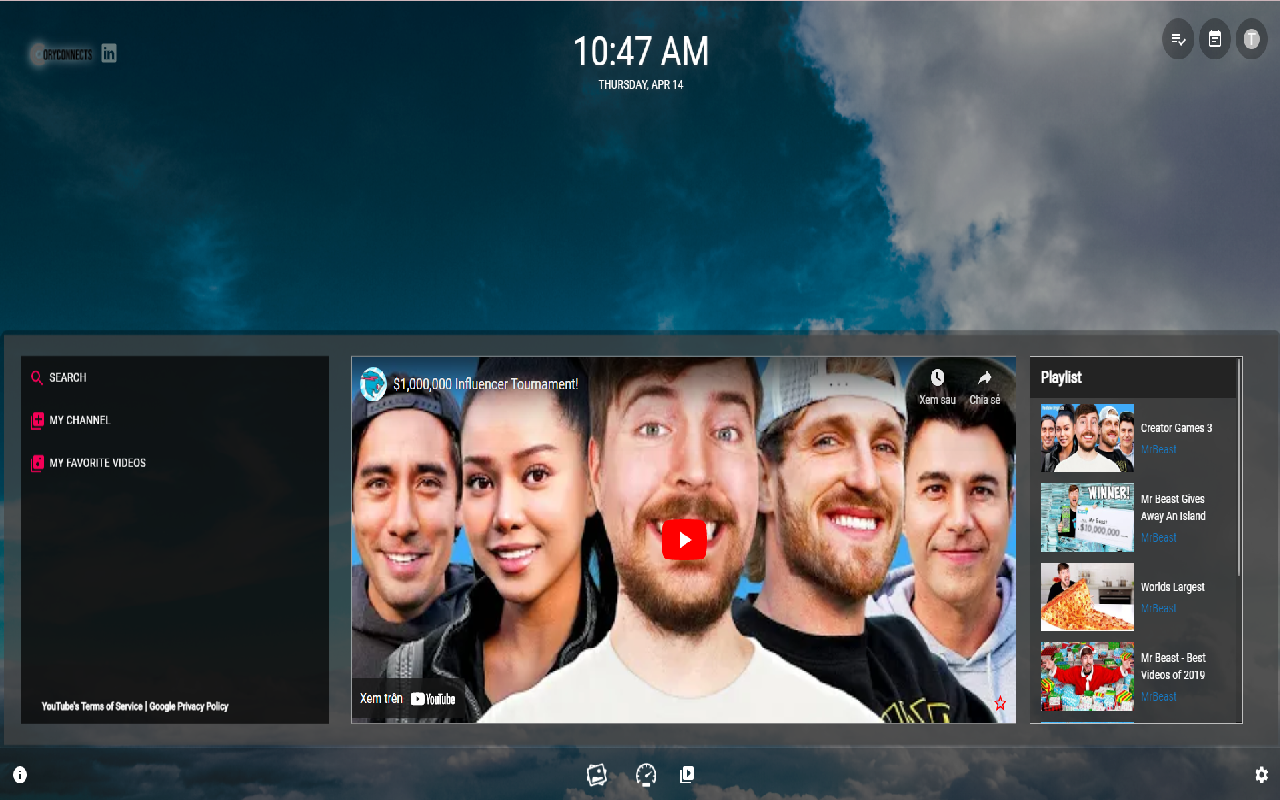Open the Creator Games 3 thumbnail
The width and height of the screenshot is (1280, 800).
[1087, 438]
